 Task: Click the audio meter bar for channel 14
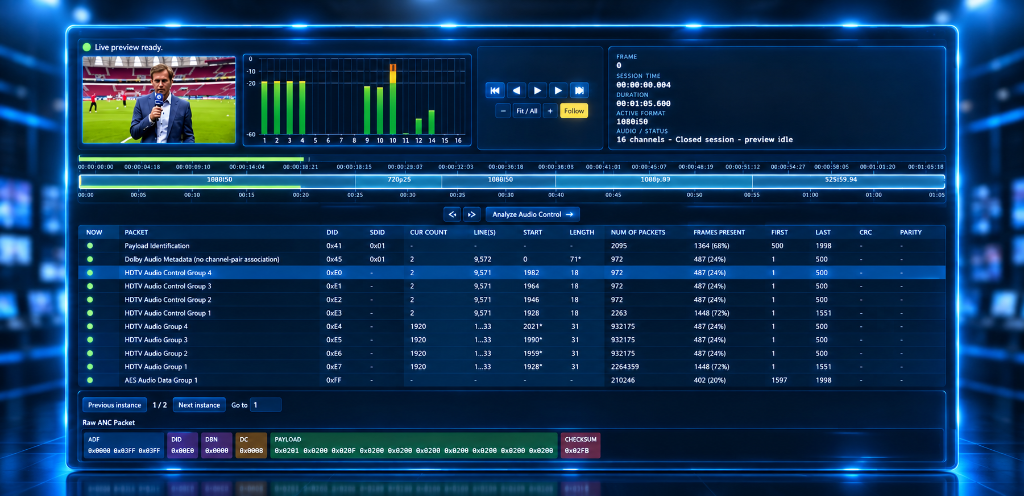[x=431, y=122]
